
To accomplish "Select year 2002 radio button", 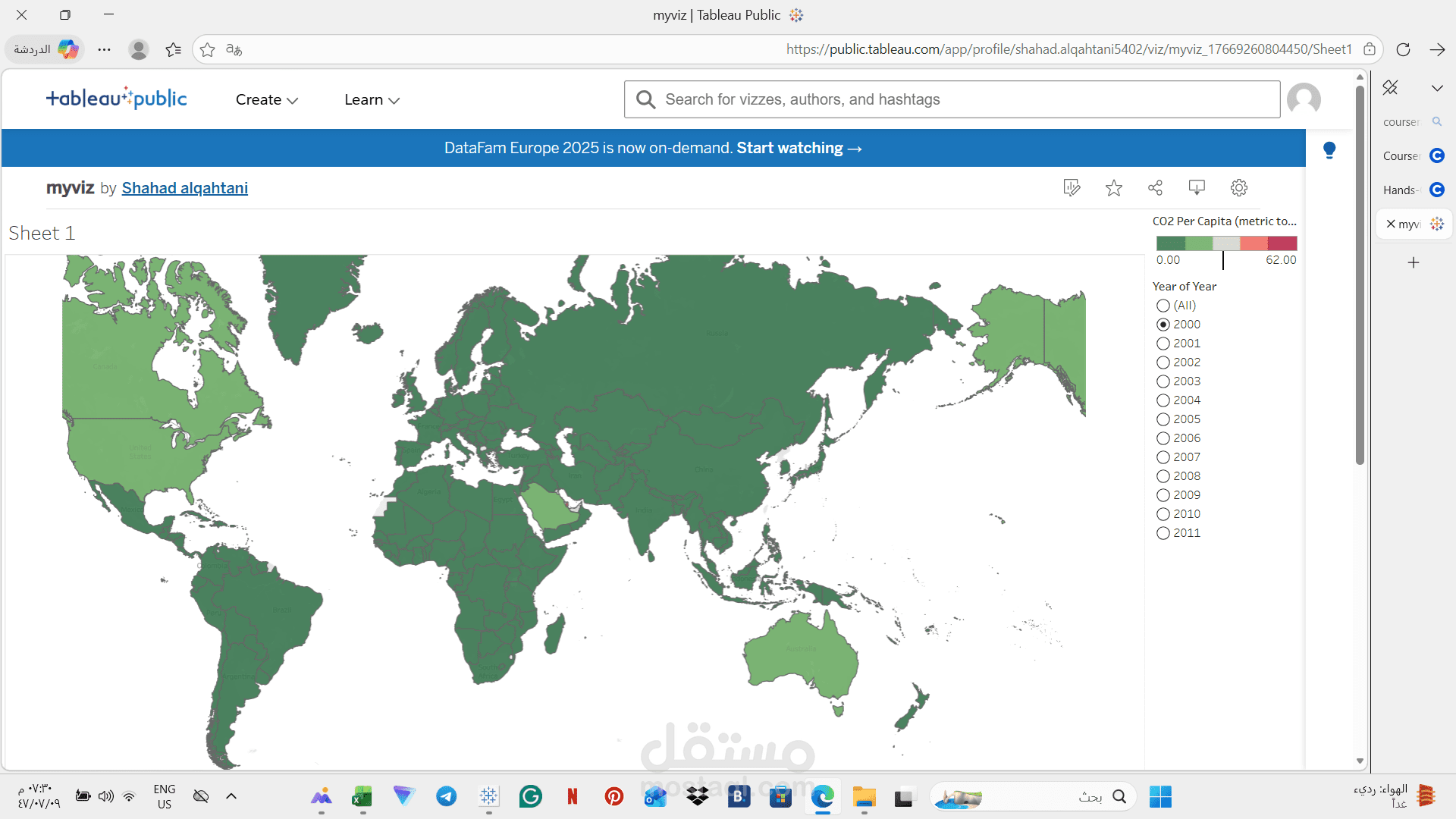I will coord(1163,362).
